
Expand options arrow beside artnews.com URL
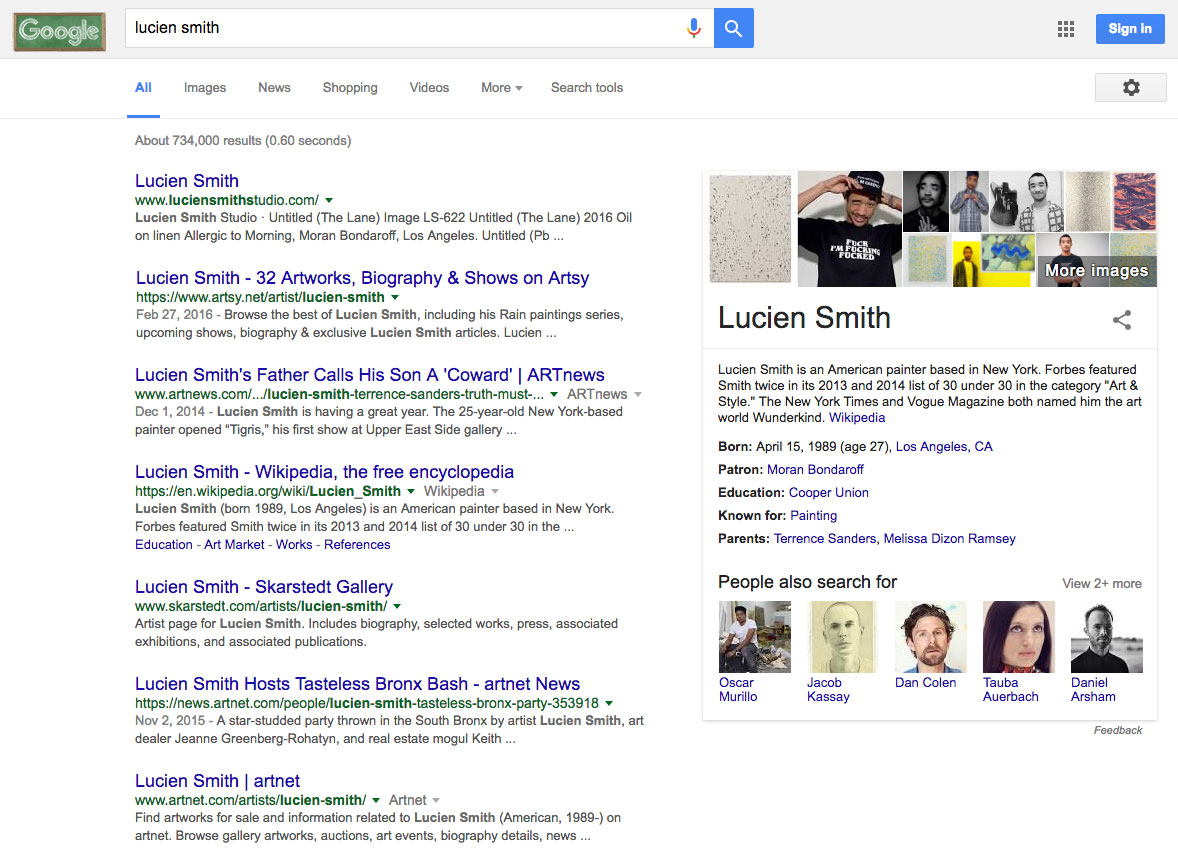554,395
